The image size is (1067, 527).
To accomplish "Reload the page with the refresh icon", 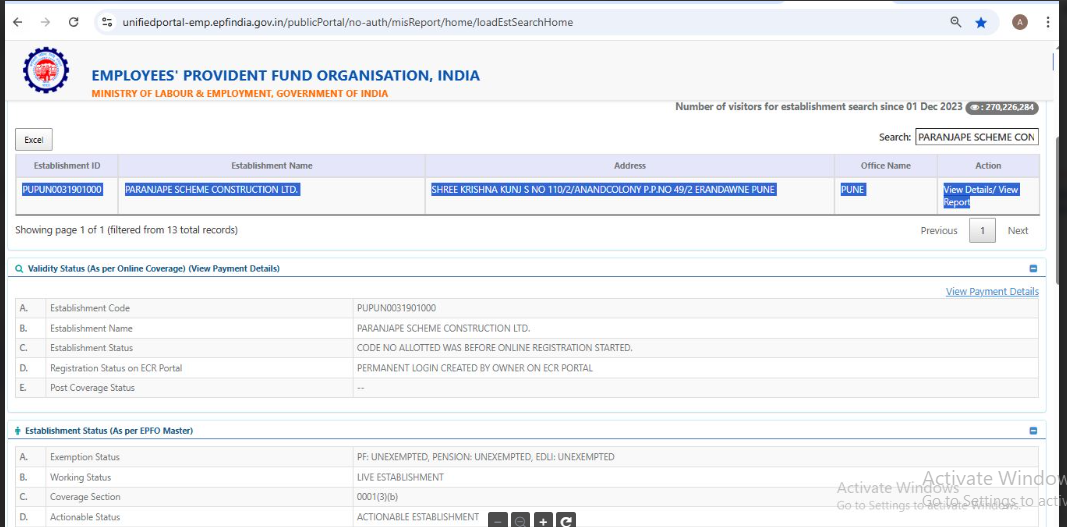I will [x=73, y=22].
